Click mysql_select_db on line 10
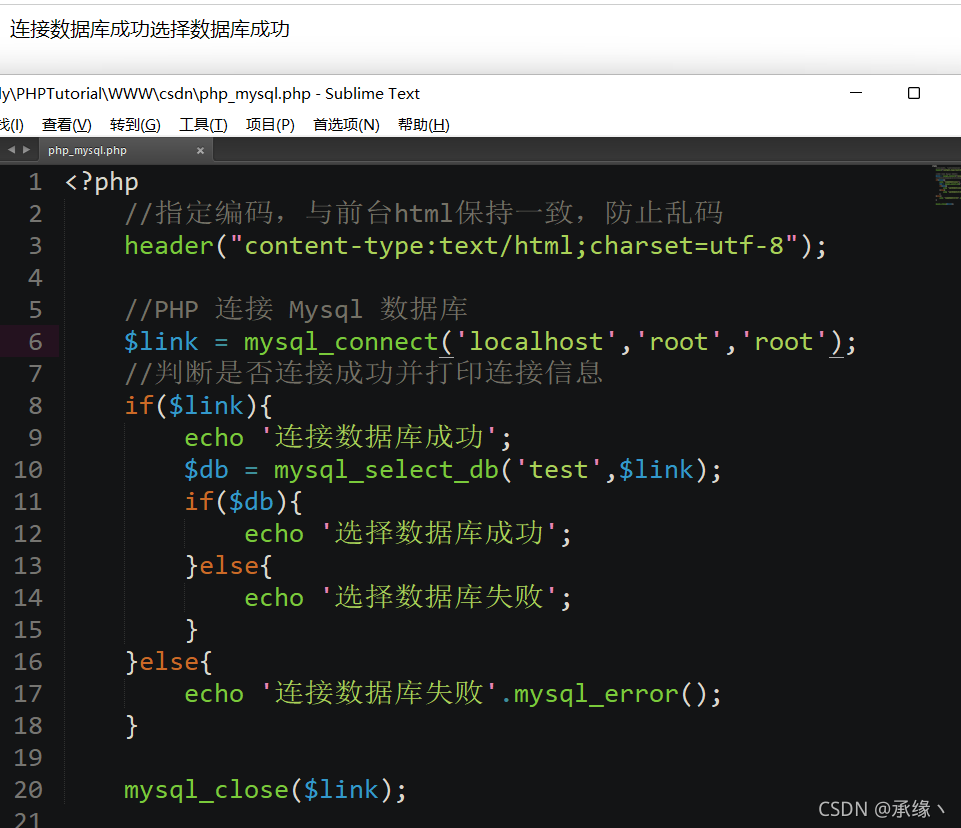961x828 pixels. 386,470
